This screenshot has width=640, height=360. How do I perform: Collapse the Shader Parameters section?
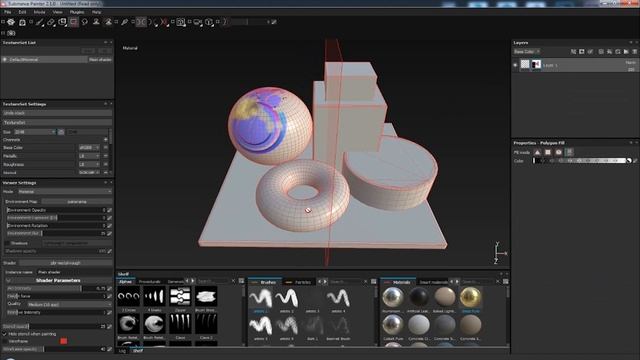pos(8,280)
